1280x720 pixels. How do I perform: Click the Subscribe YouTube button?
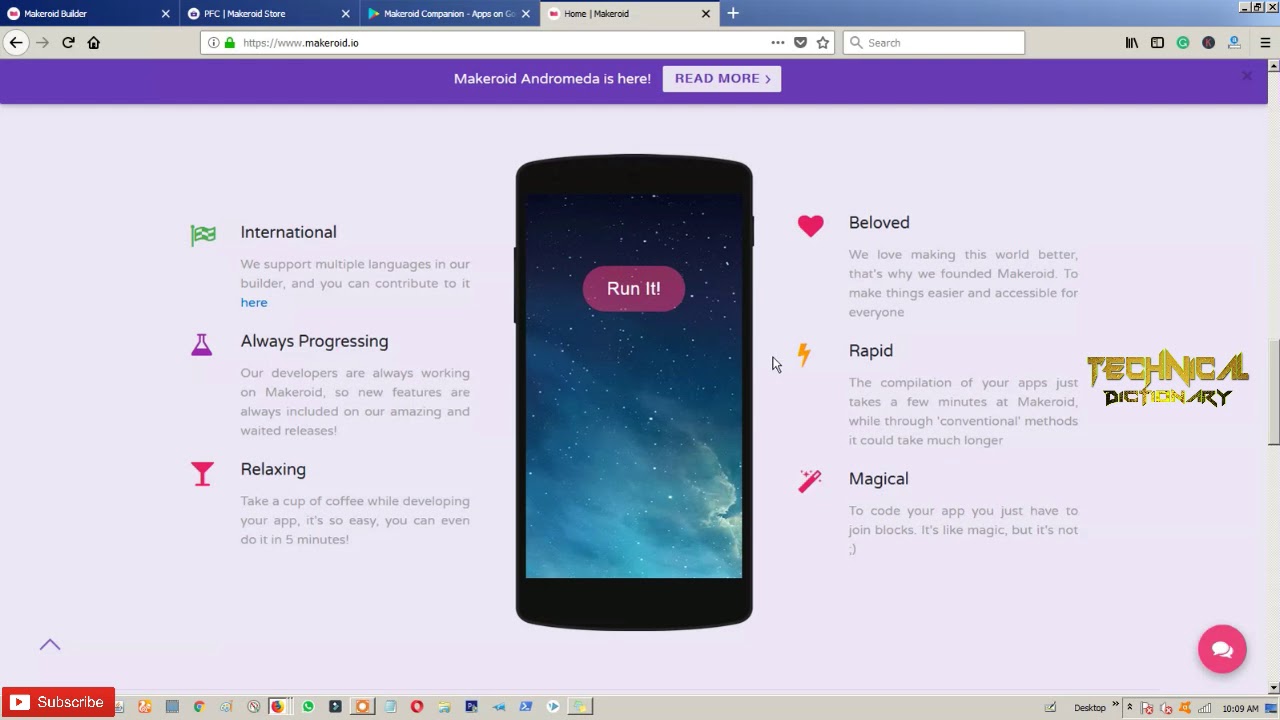58,703
